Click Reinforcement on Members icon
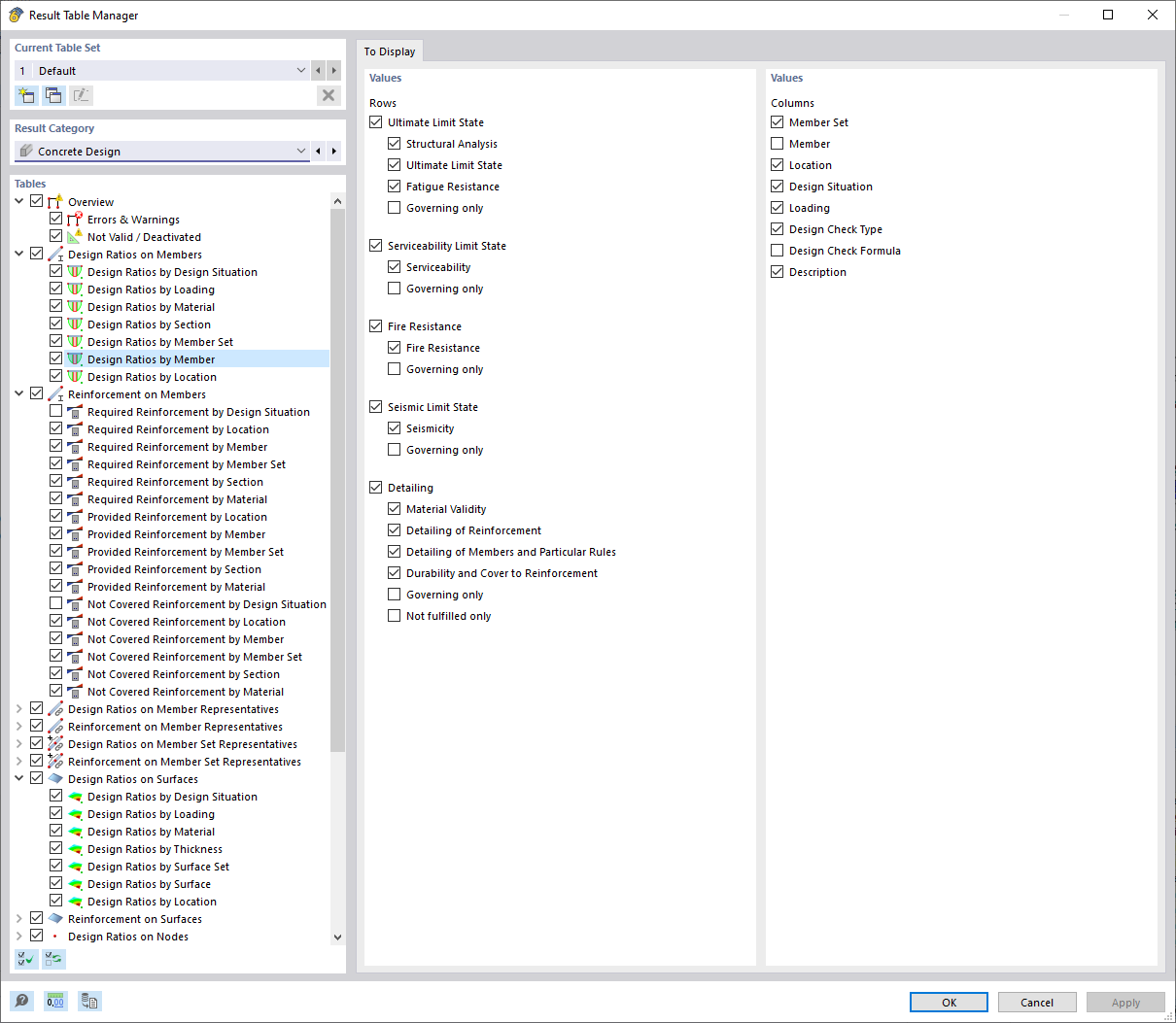The height and width of the screenshot is (1023, 1176). [55, 394]
